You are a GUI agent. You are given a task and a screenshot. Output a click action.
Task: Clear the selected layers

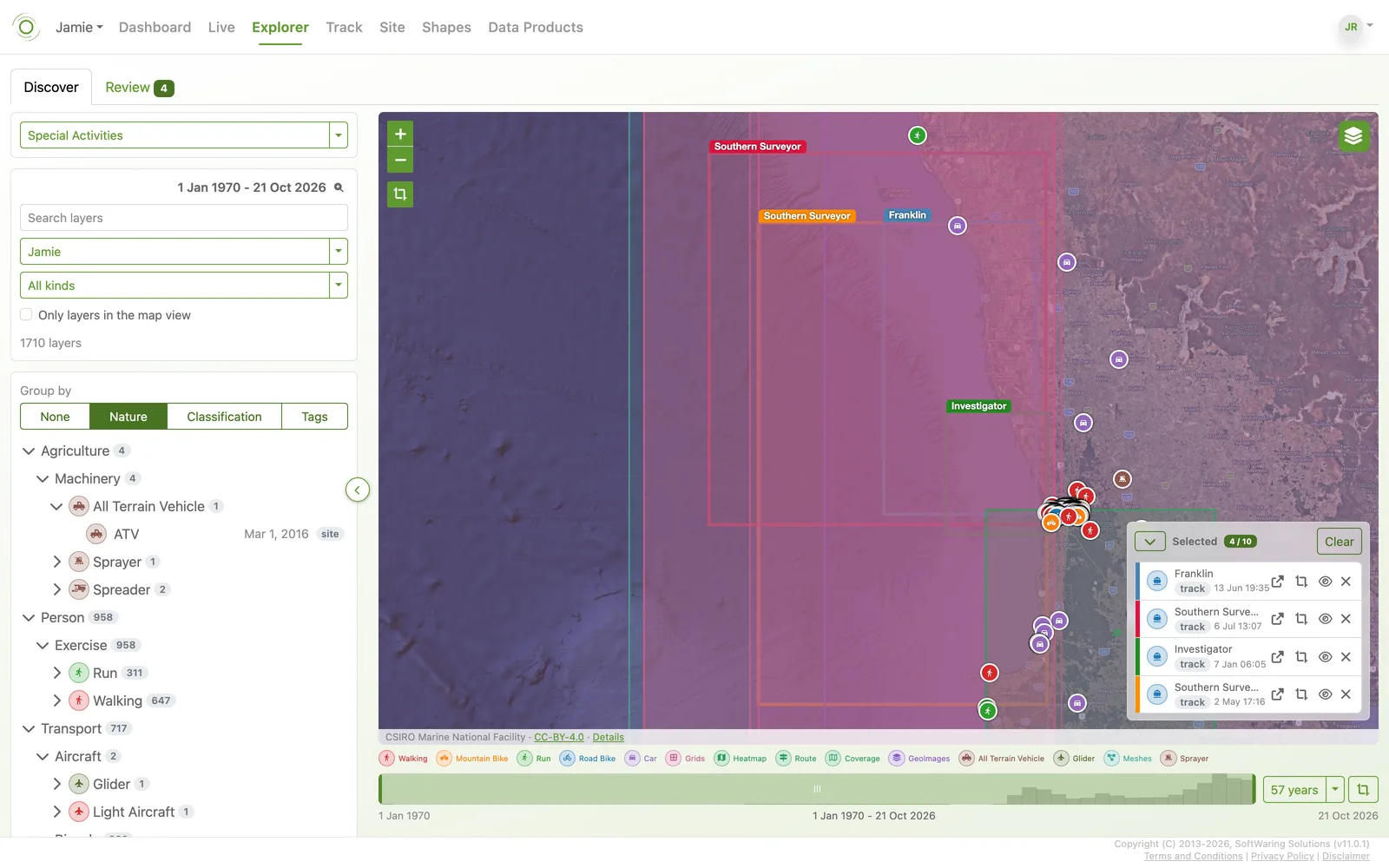(x=1339, y=542)
